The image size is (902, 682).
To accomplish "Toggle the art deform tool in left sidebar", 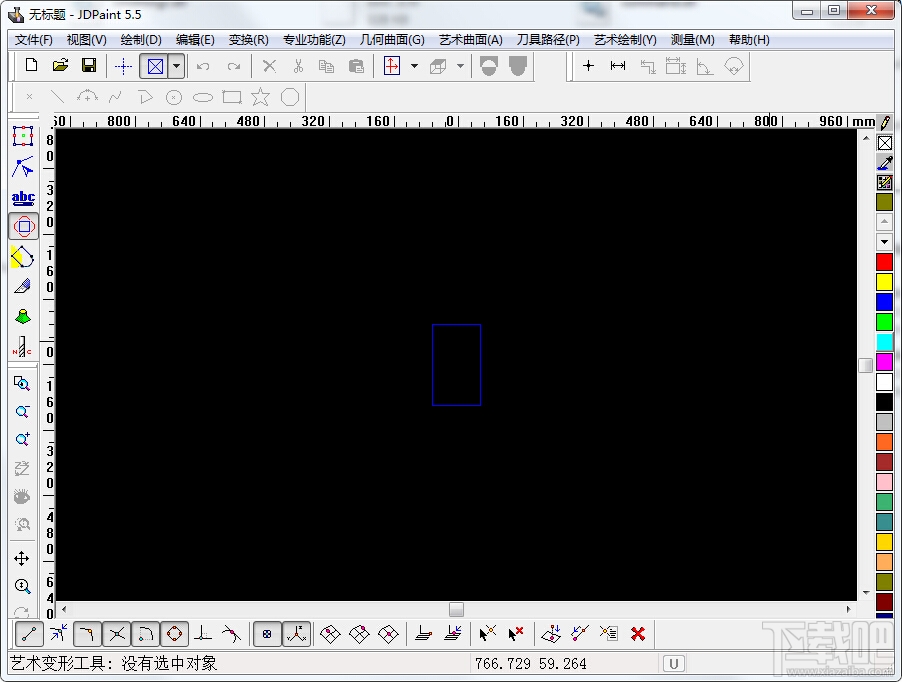I will coord(24,227).
